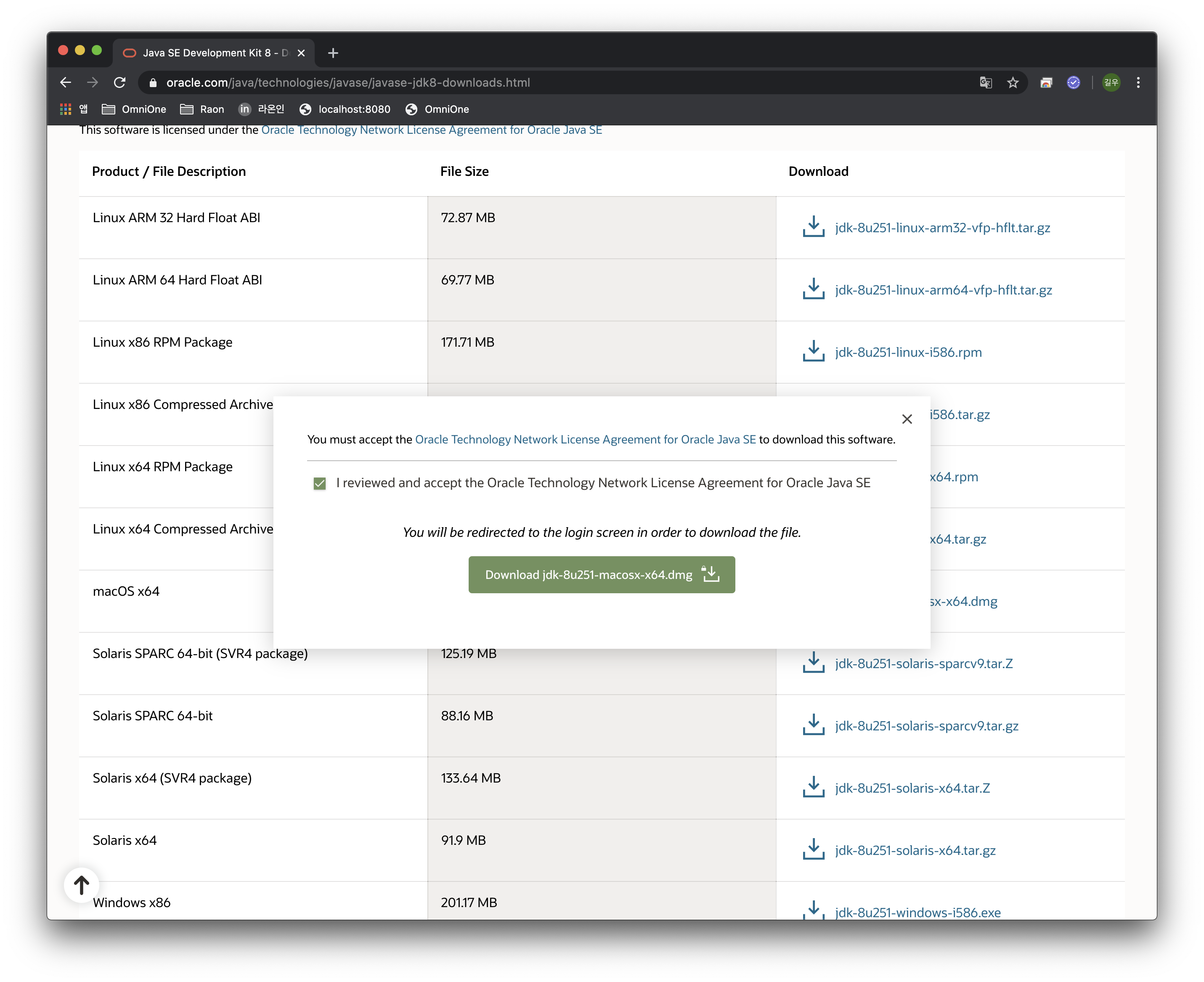The width and height of the screenshot is (1204, 982).
Task: Open the OmniOne globe bookmark
Action: point(437,109)
